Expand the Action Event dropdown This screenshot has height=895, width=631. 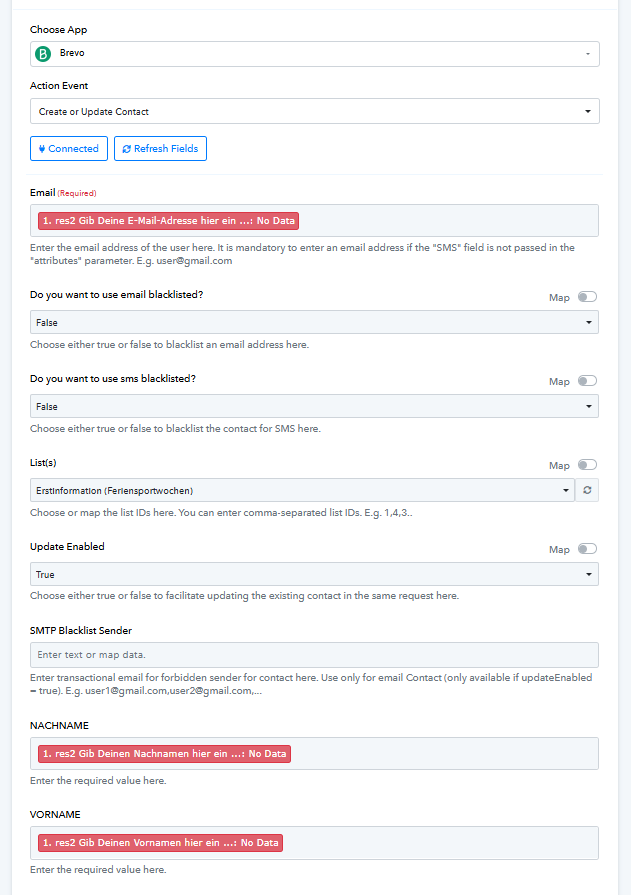(314, 111)
